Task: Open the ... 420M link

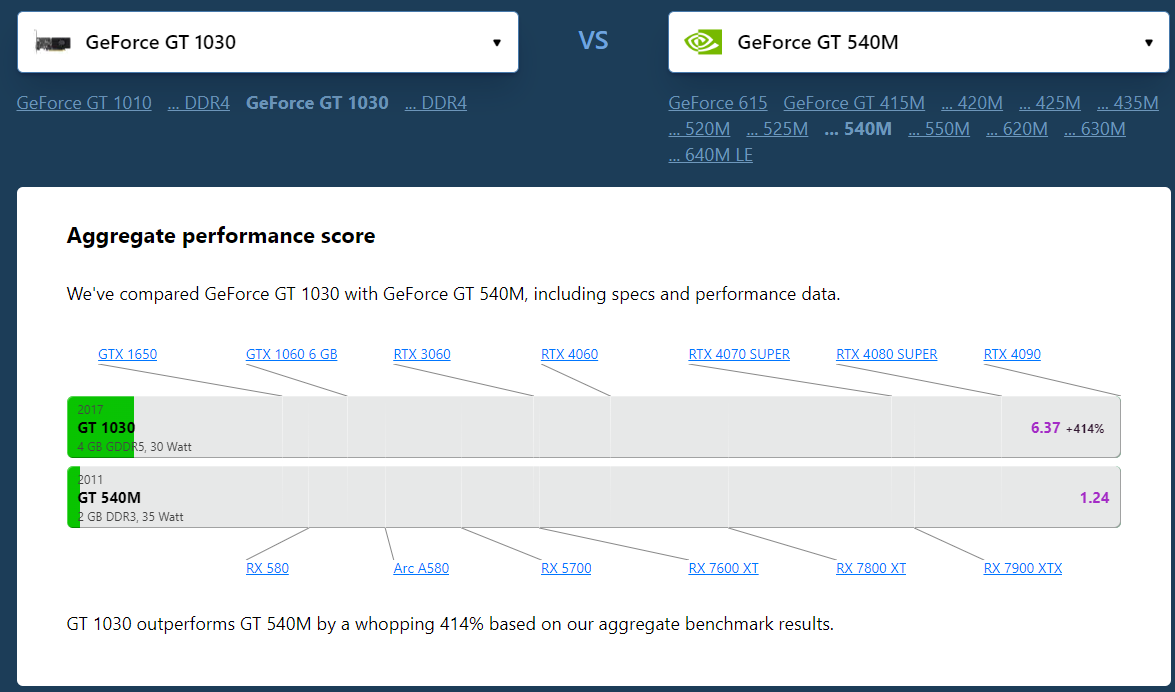Action: click(972, 103)
